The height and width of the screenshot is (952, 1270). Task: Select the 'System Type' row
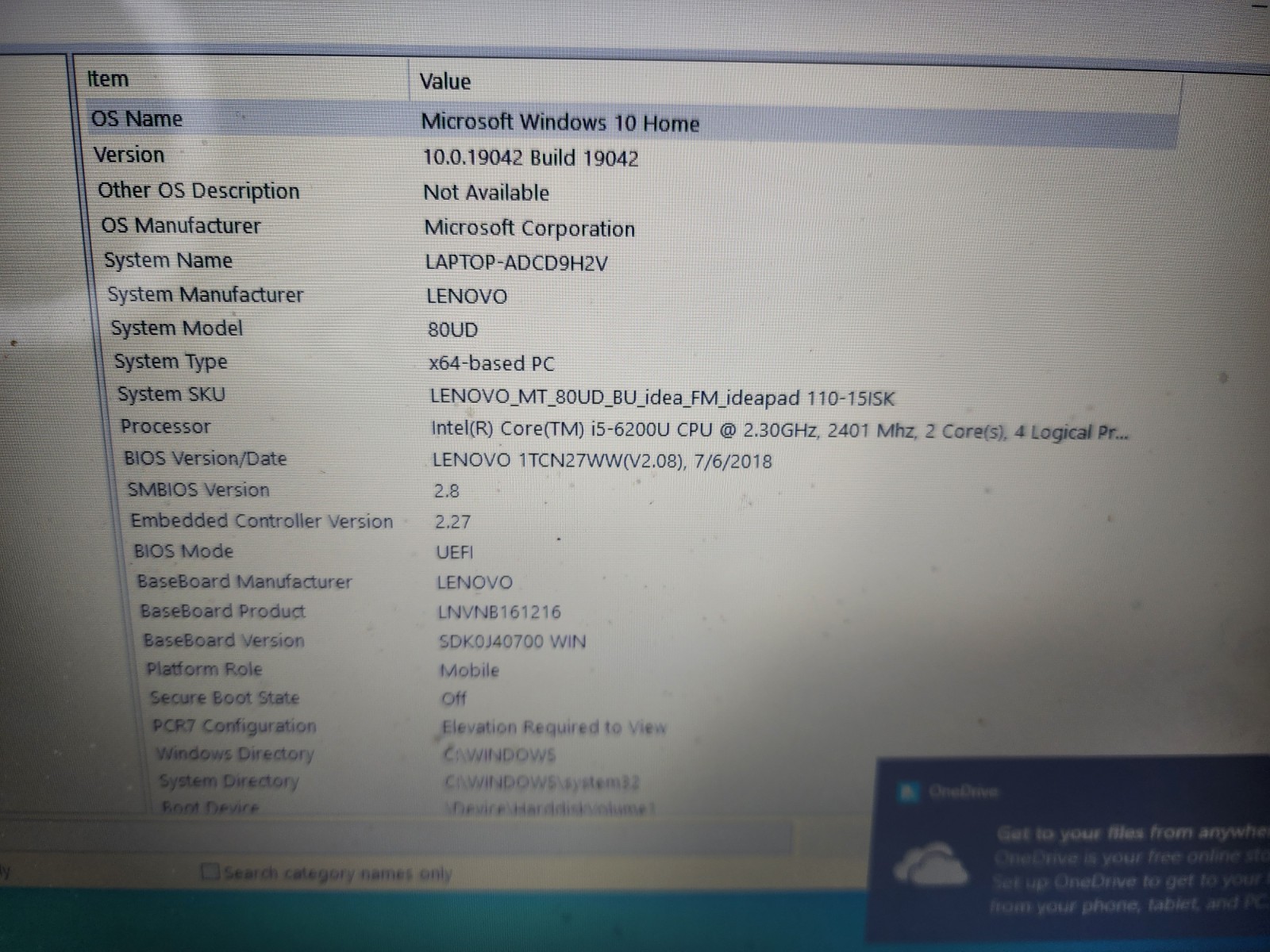(x=170, y=362)
